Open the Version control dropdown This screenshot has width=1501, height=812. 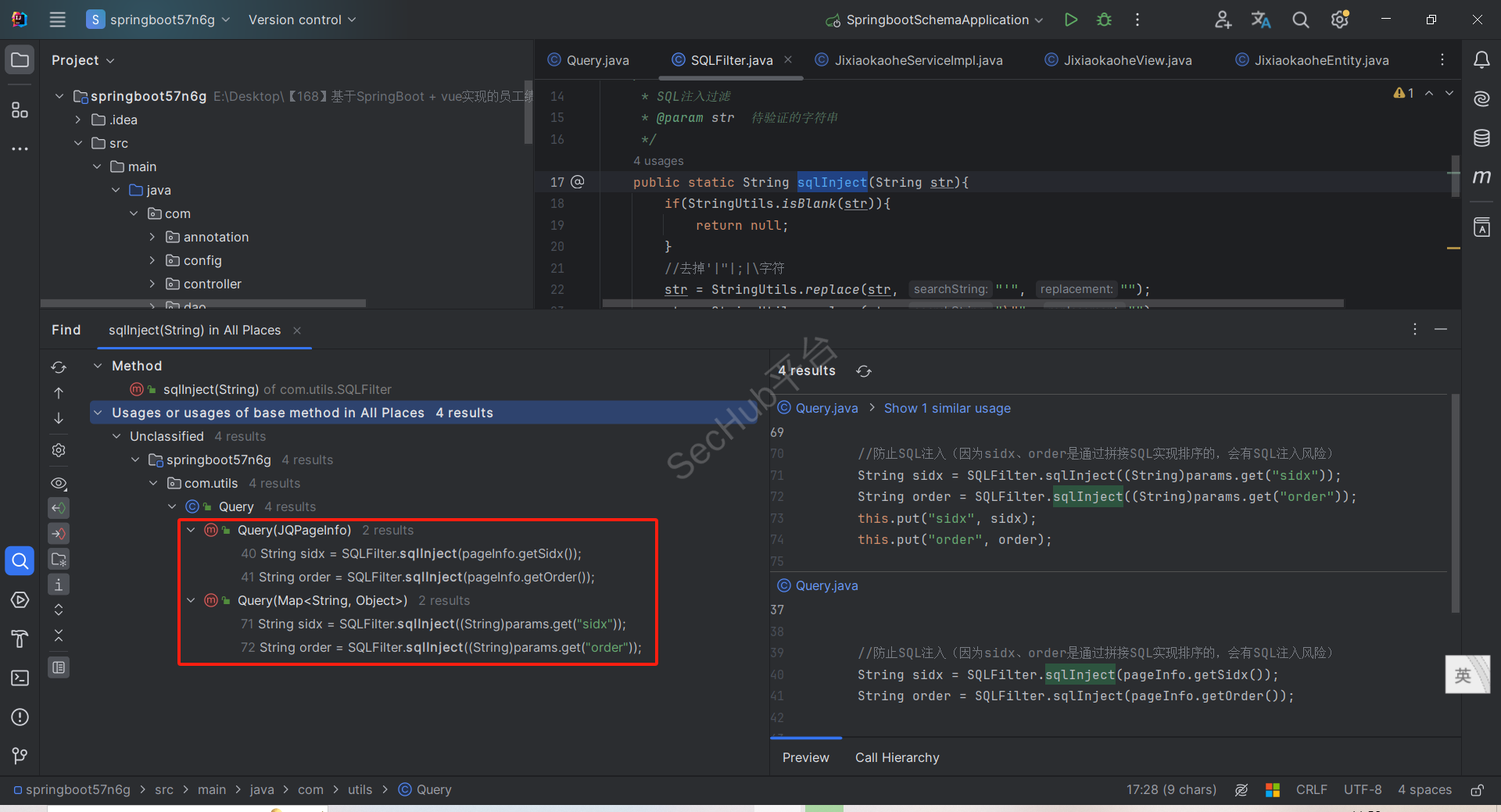click(x=302, y=20)
